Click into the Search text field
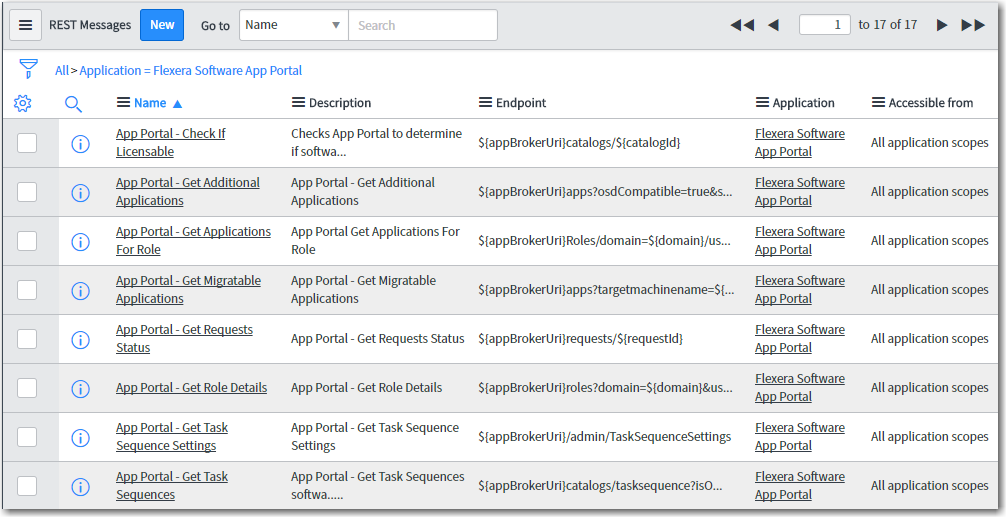Viewport: 1006px width, 517px height. point(422,25)
